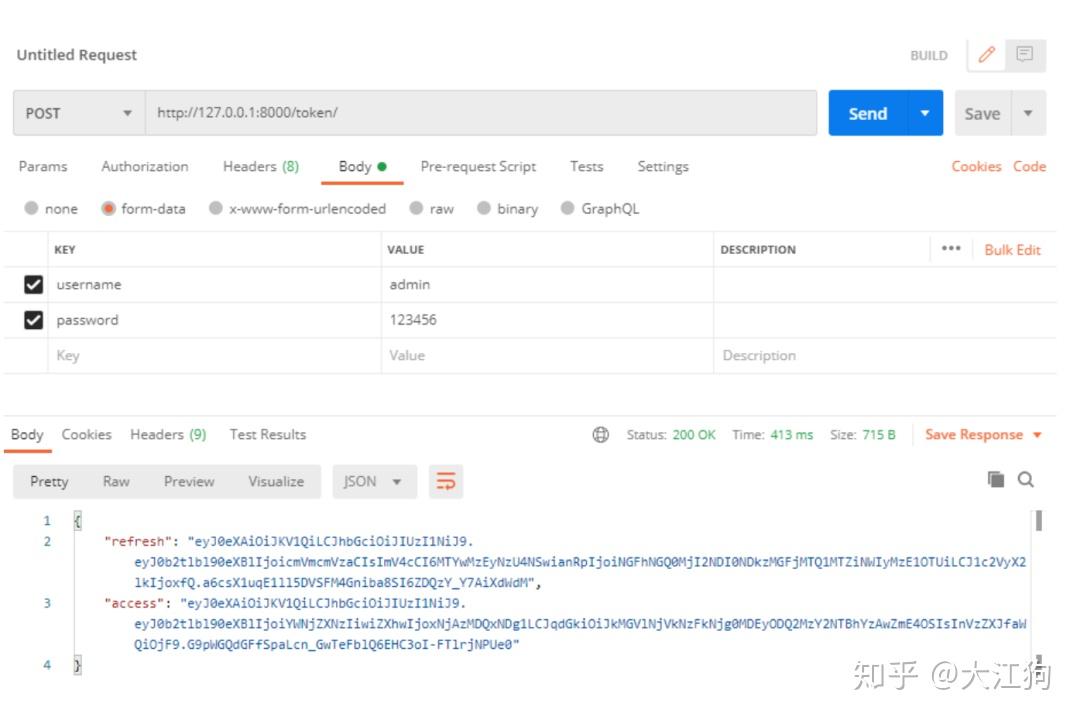Uncheck the username form-data row

point(31,284)
